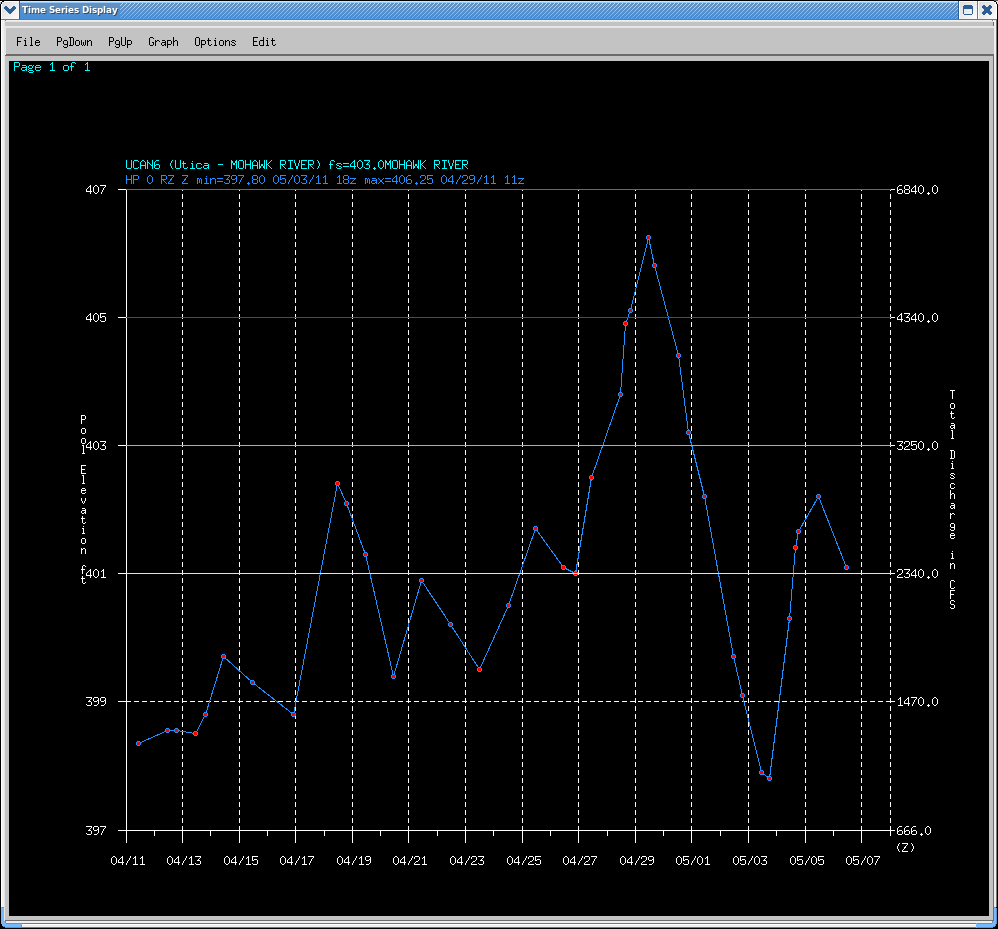
Task: Open the File menu
Action: pos(28,42)
